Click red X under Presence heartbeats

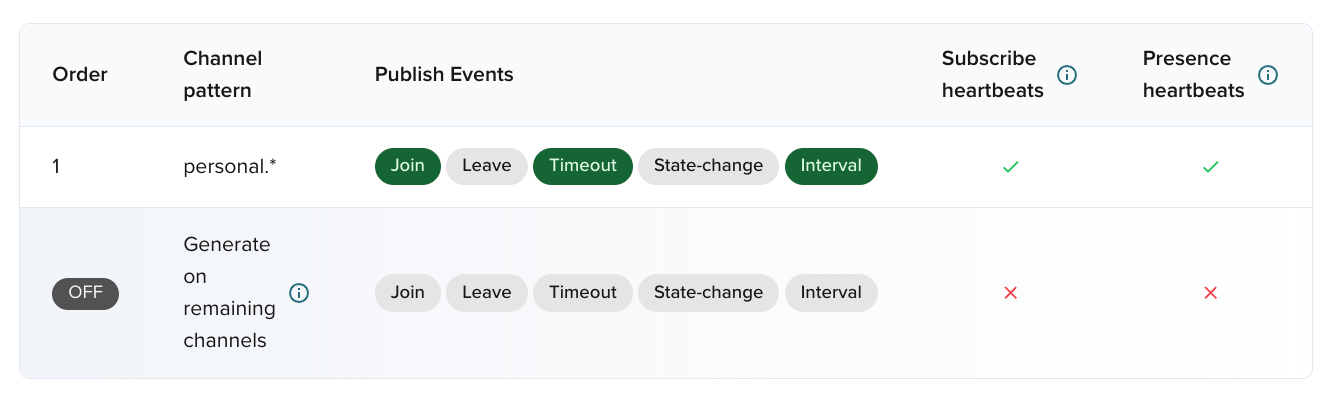pyautogui.click(x=1210, y=293)
